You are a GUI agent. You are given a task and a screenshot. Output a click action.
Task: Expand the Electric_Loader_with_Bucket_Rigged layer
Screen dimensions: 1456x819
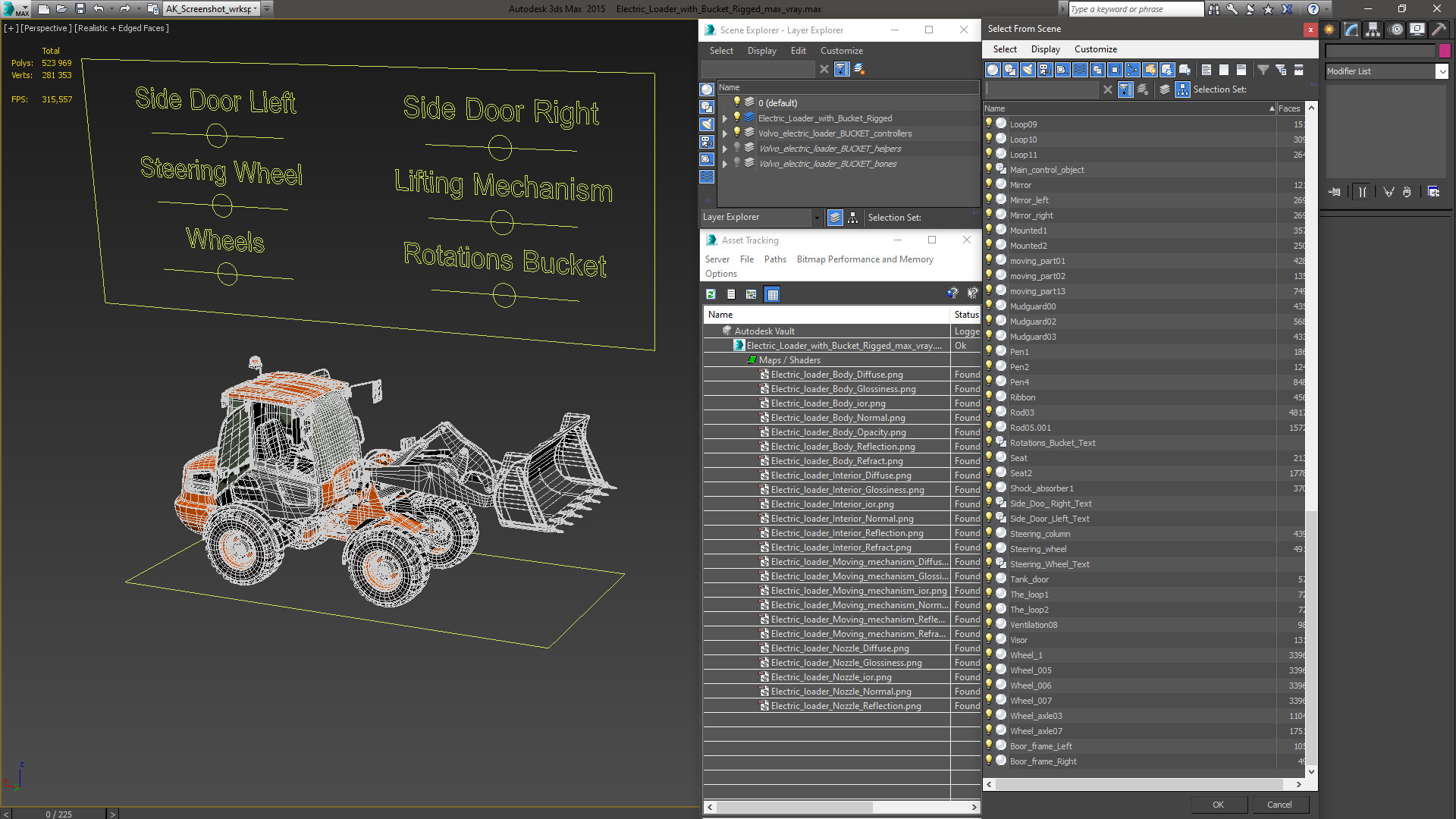(x=725, y=118)
